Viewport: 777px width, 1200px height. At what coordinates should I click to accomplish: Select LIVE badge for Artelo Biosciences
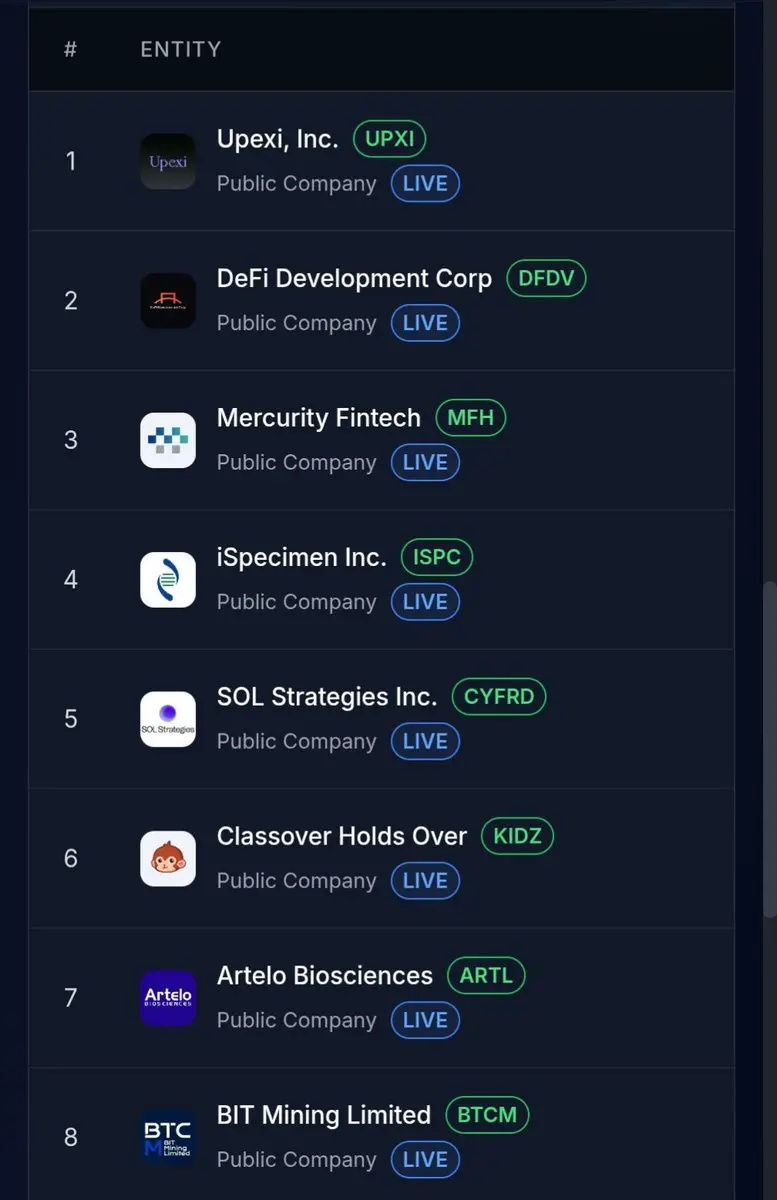pyautogui.click(x=425, y=1020)
